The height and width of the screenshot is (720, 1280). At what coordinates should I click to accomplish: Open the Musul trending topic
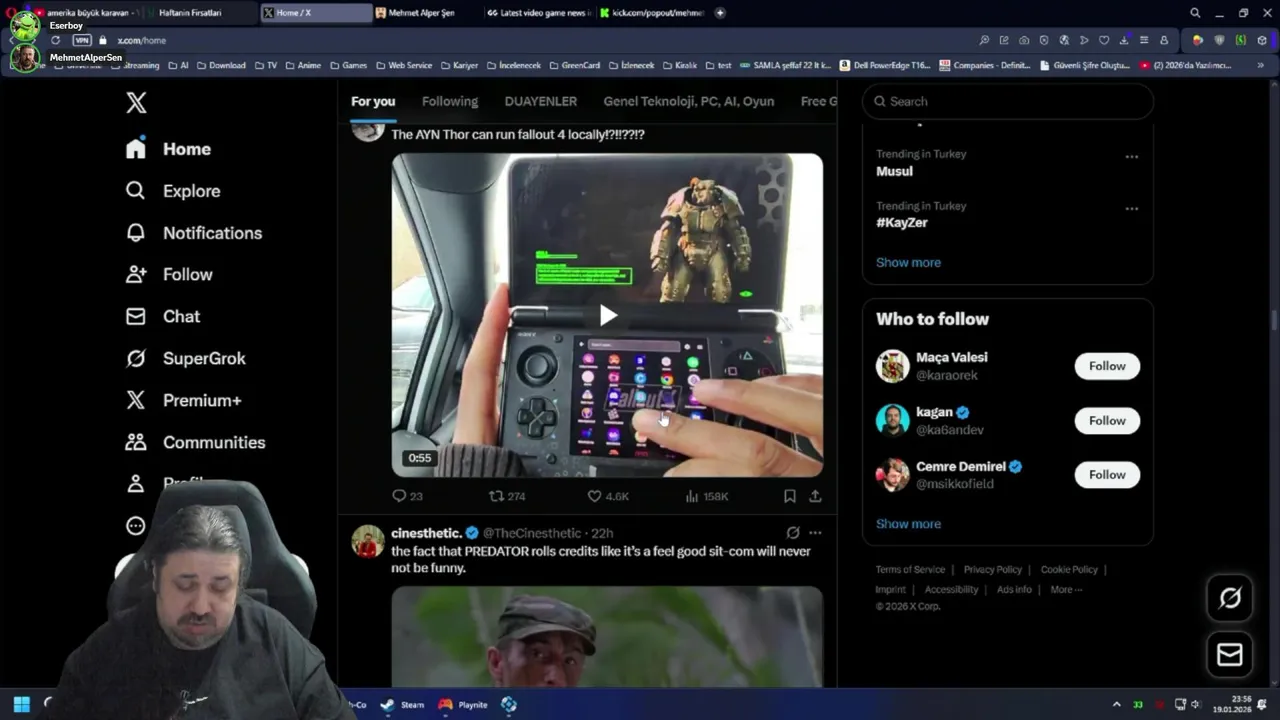(x=895, y=171)
